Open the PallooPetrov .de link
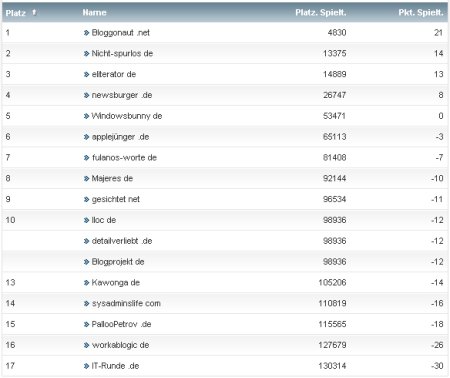Image resolution: width=450 pixels, height=378 pixels. tap(121, 324)
